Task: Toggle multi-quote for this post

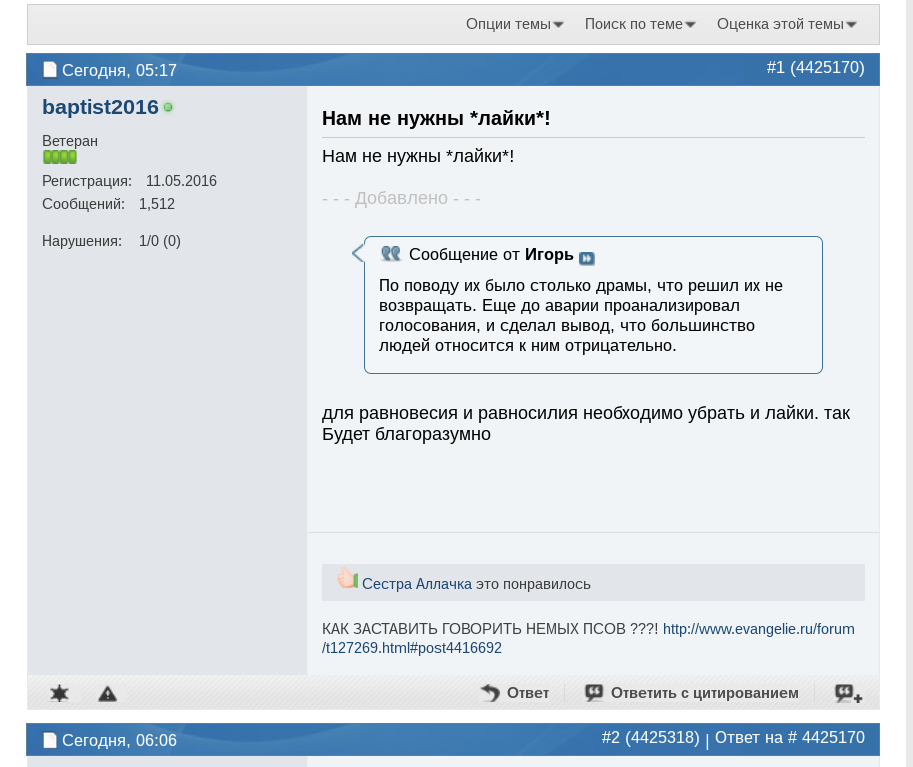Action: click(x=848, y=693)
